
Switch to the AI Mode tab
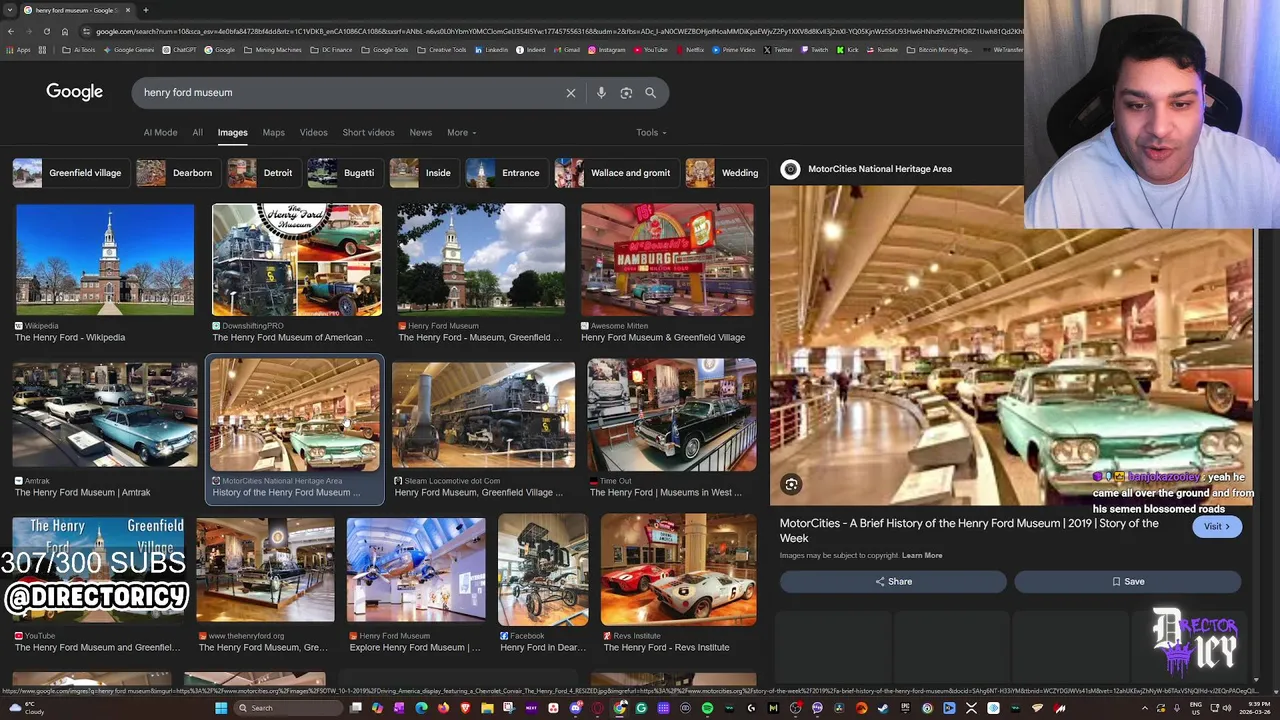coord(160,132)
